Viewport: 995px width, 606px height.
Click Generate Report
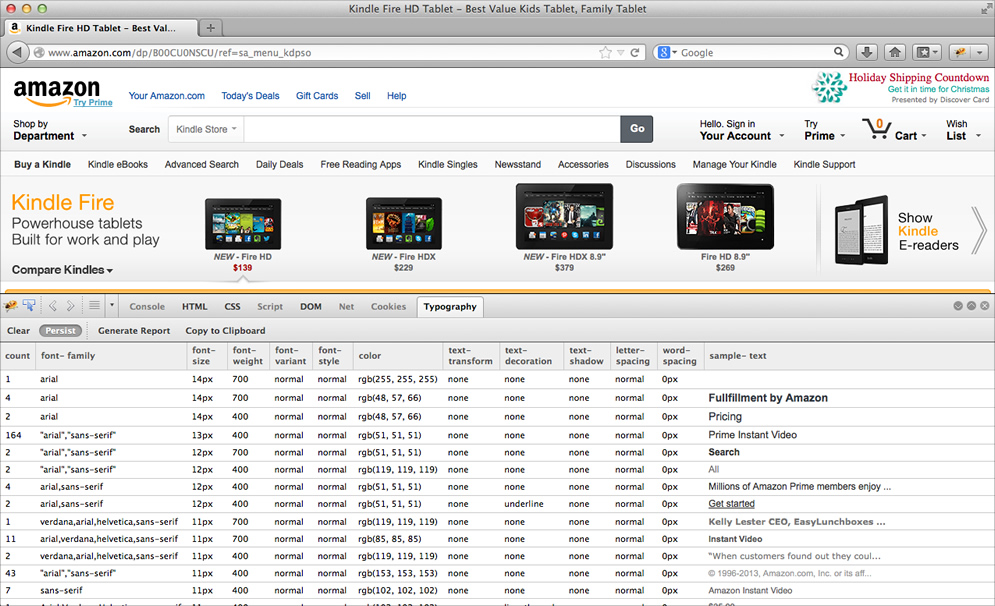134,331
